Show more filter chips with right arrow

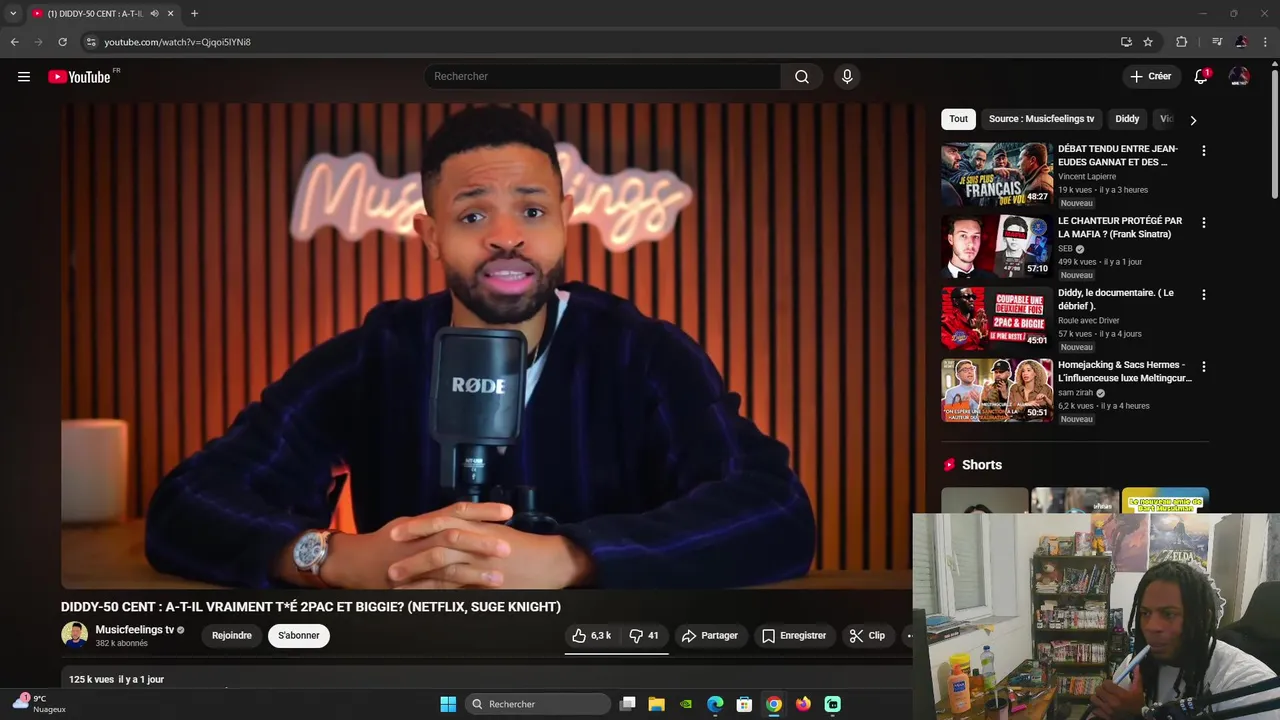click(1192, 120)
